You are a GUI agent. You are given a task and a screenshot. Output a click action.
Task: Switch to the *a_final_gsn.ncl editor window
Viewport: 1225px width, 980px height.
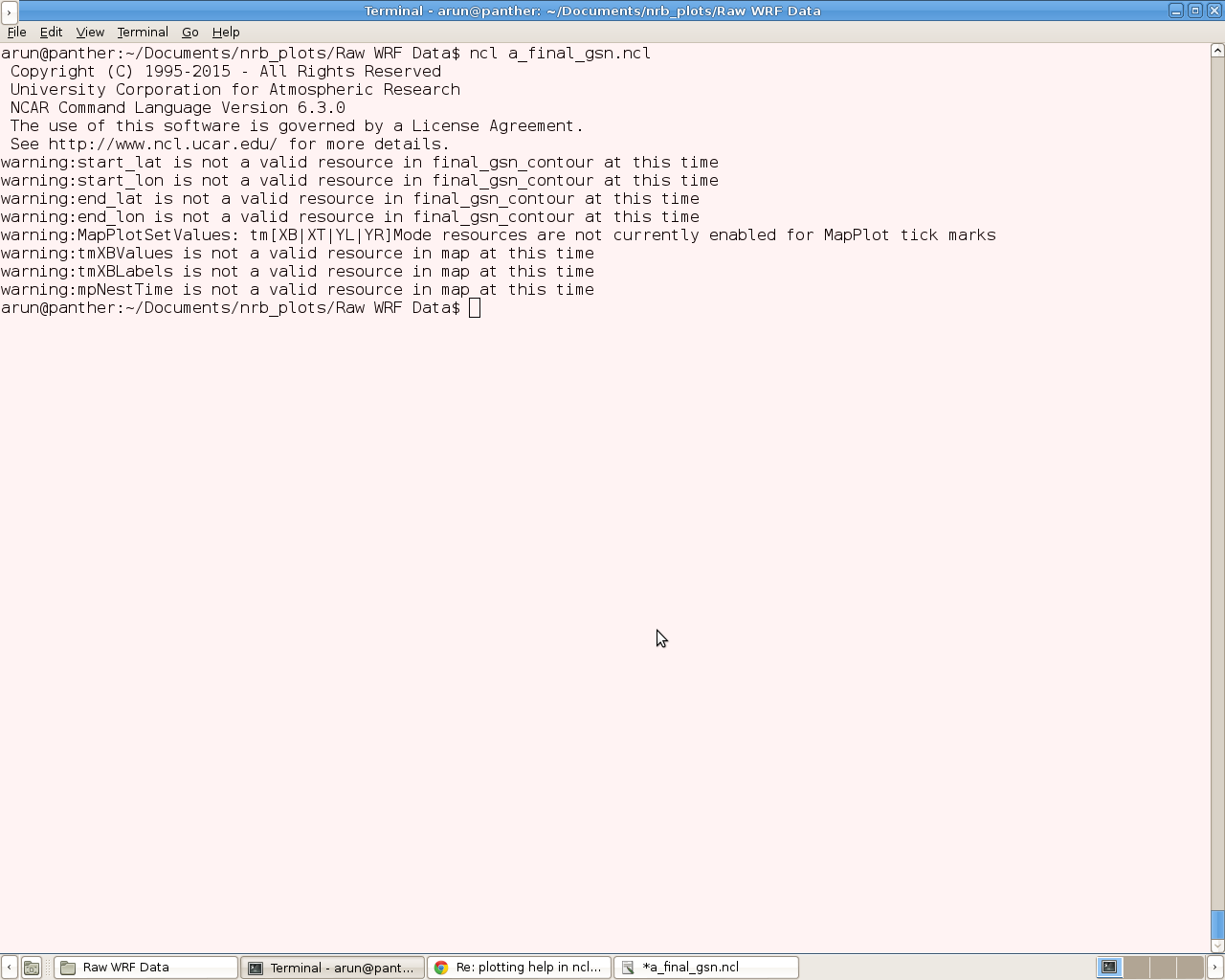click(x=705, y=968)
